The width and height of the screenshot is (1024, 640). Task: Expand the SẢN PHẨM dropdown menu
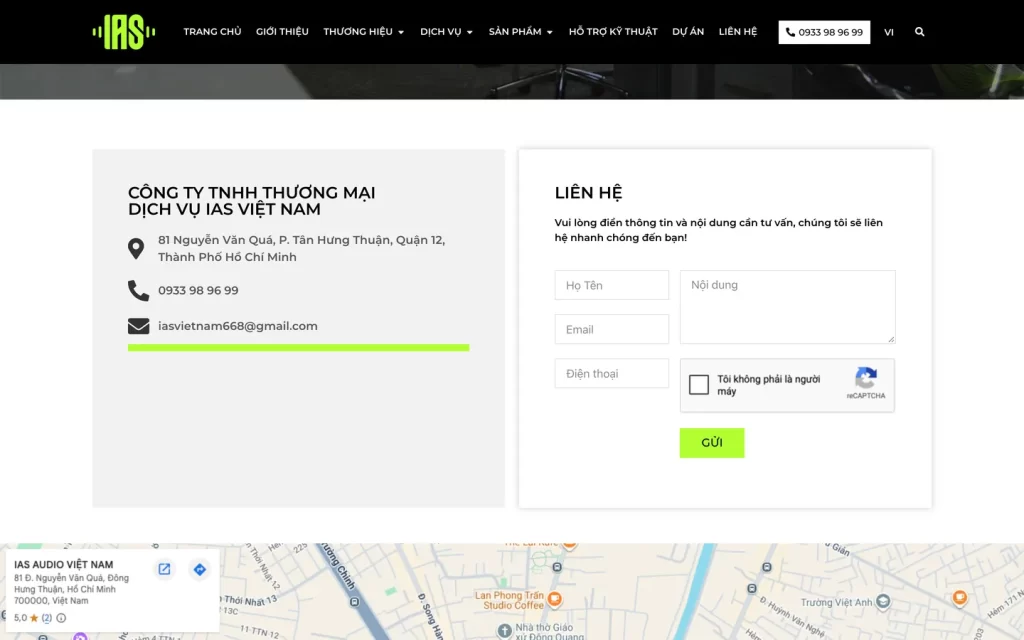[x=520, y=31]
